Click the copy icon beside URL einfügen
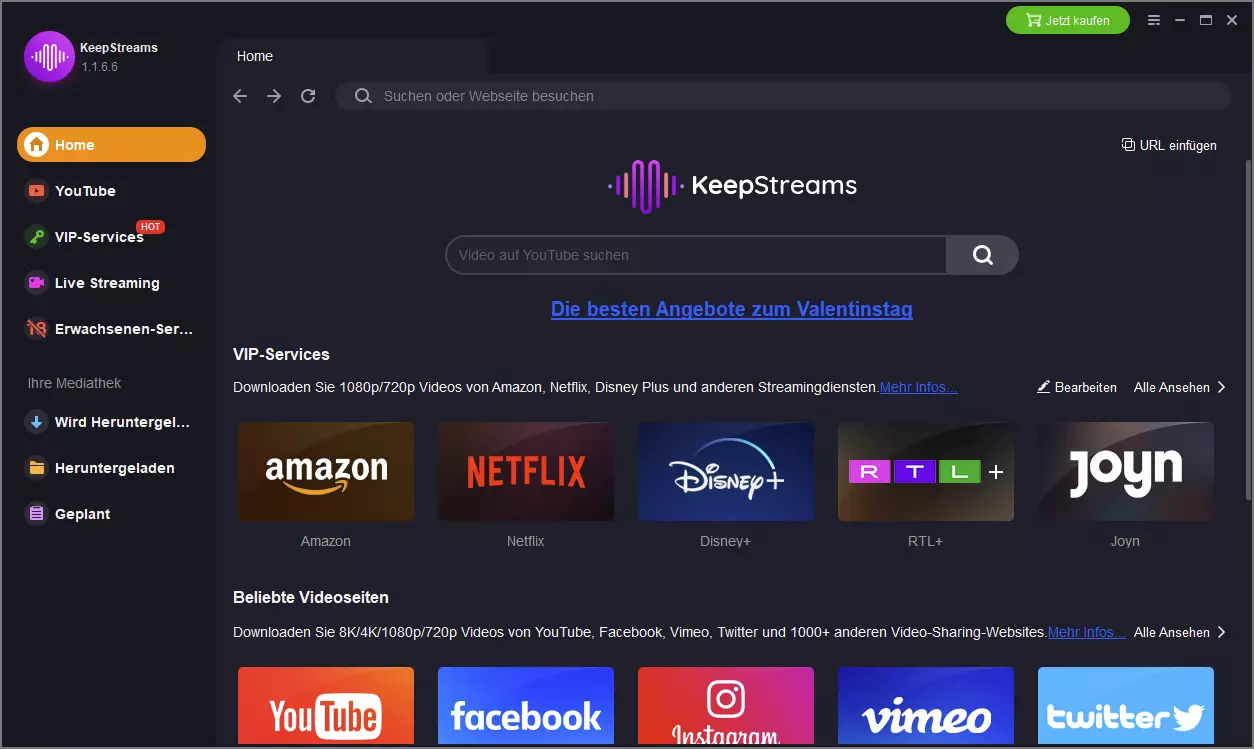 (1128, 145)
